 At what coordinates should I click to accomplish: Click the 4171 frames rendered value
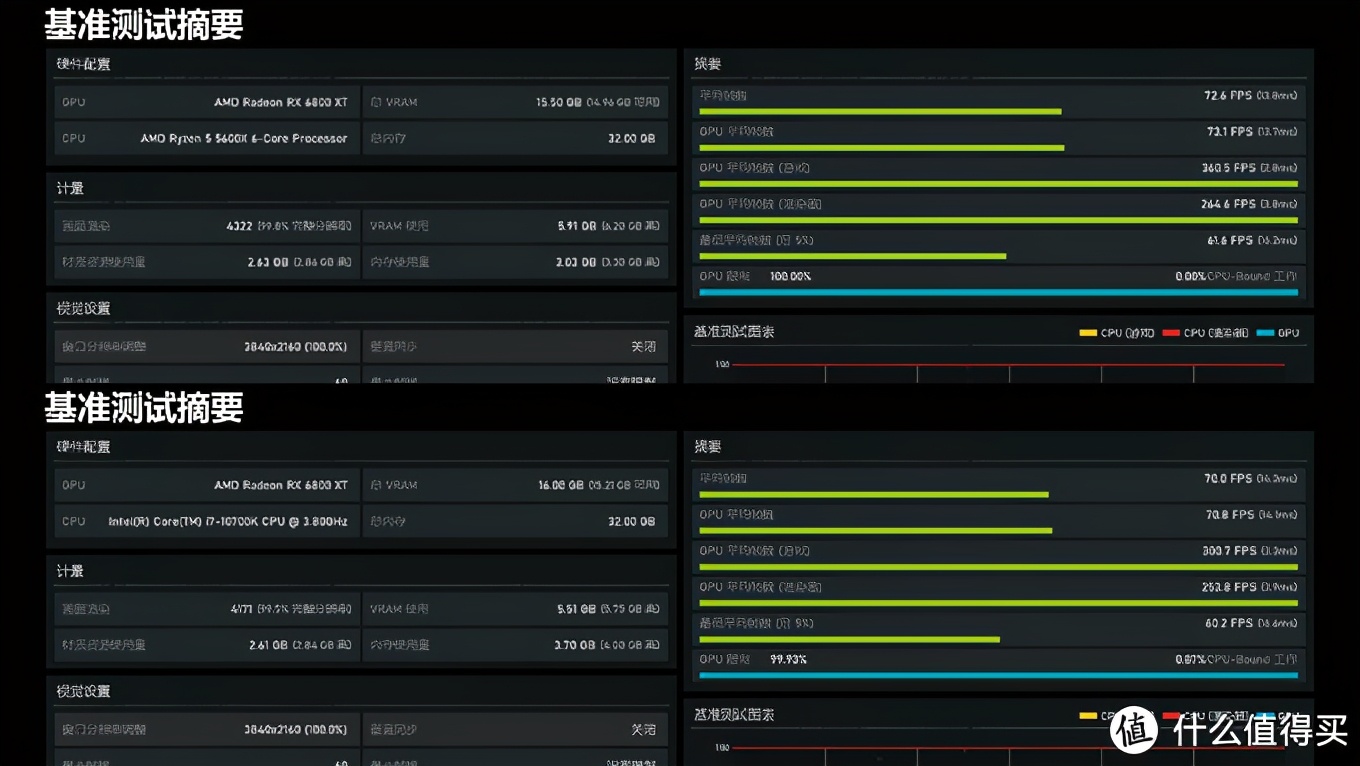click(243, 608)
